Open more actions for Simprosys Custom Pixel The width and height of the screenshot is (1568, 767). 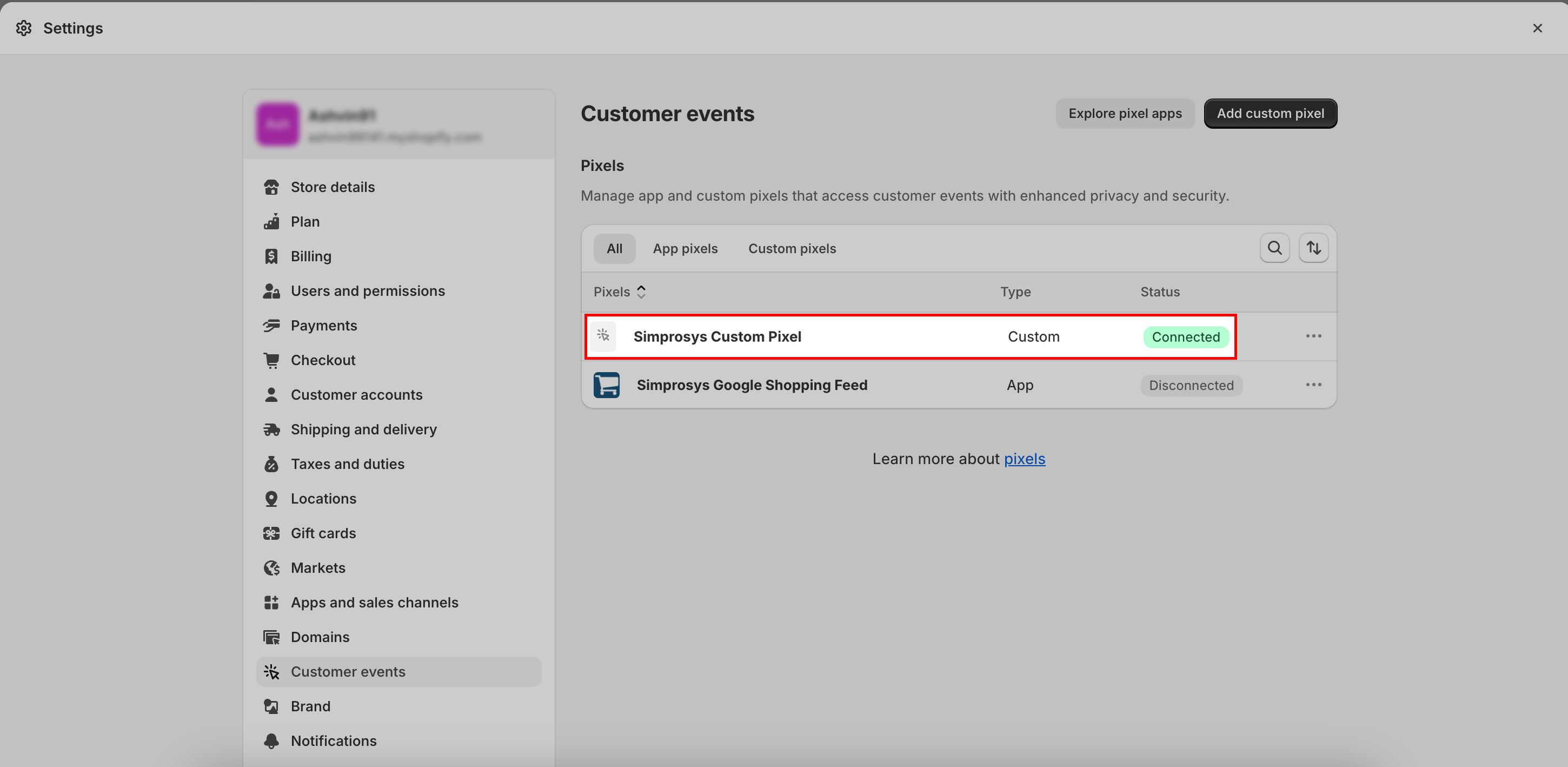click(1313, 336)
